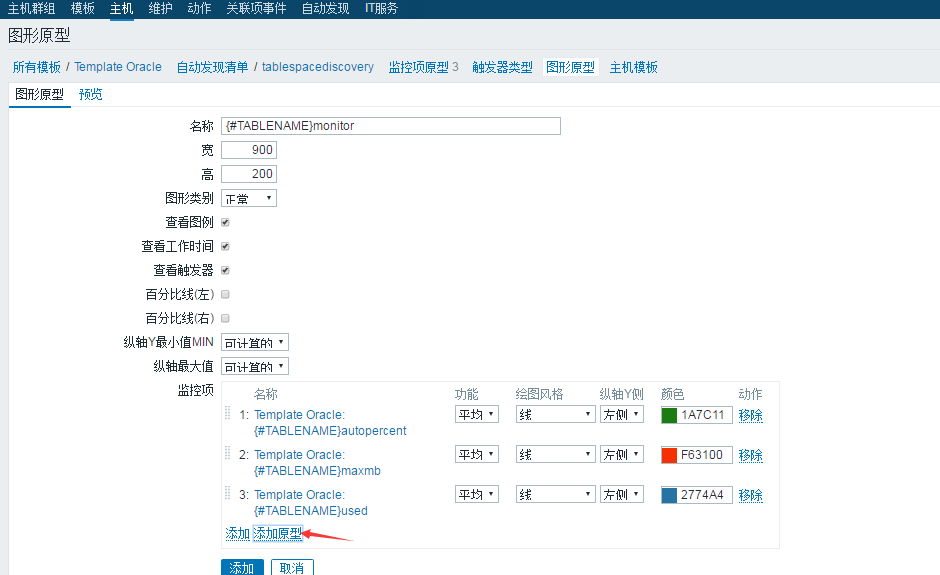940x575 pixels.
Task: Grab drag handle of autopercent item row
Action: [x=228, y=413]
